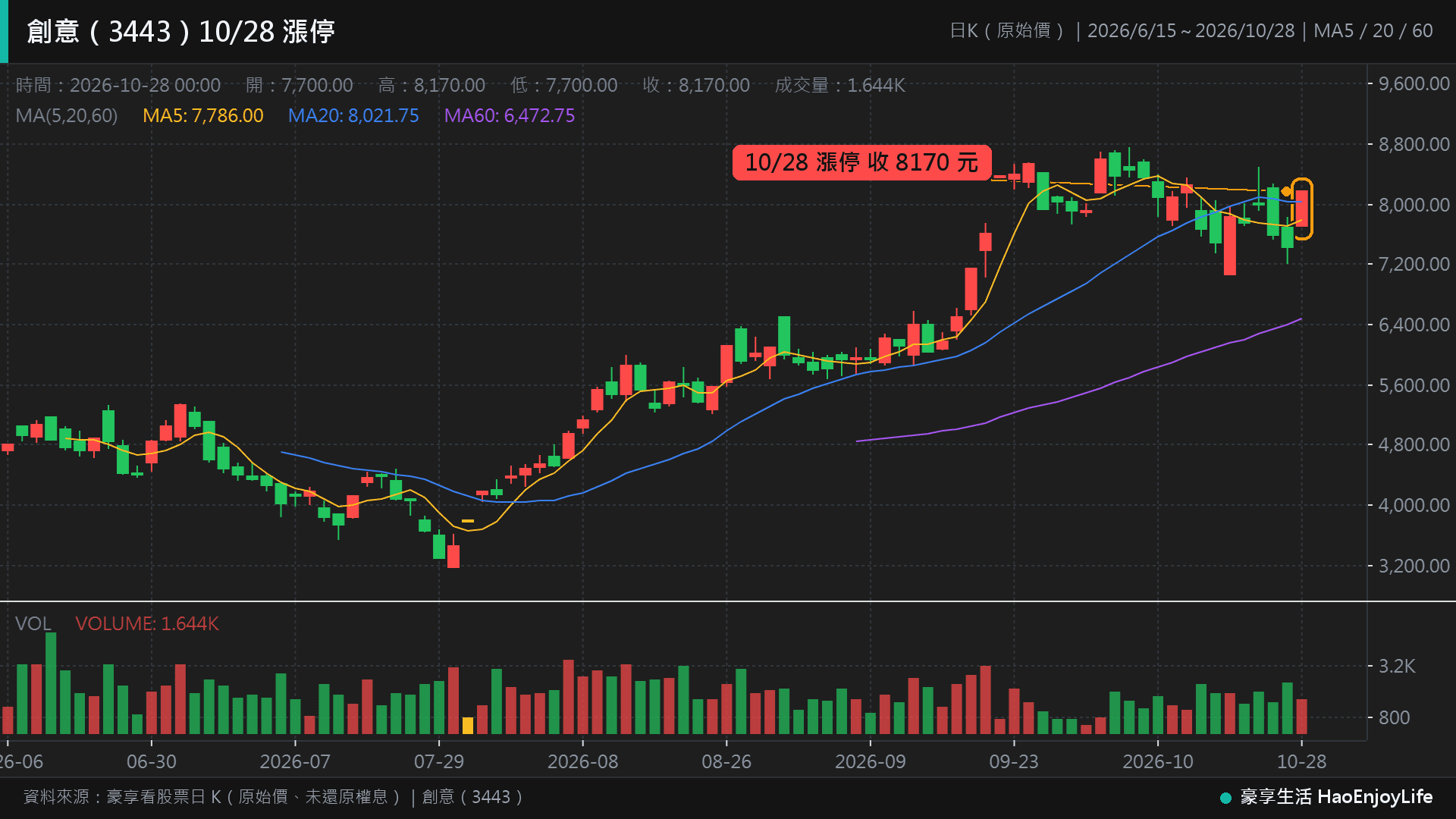Click the yellow volume bar near 07-29
The height and width of the screenshot is (819, 1456).
point(468,725)
